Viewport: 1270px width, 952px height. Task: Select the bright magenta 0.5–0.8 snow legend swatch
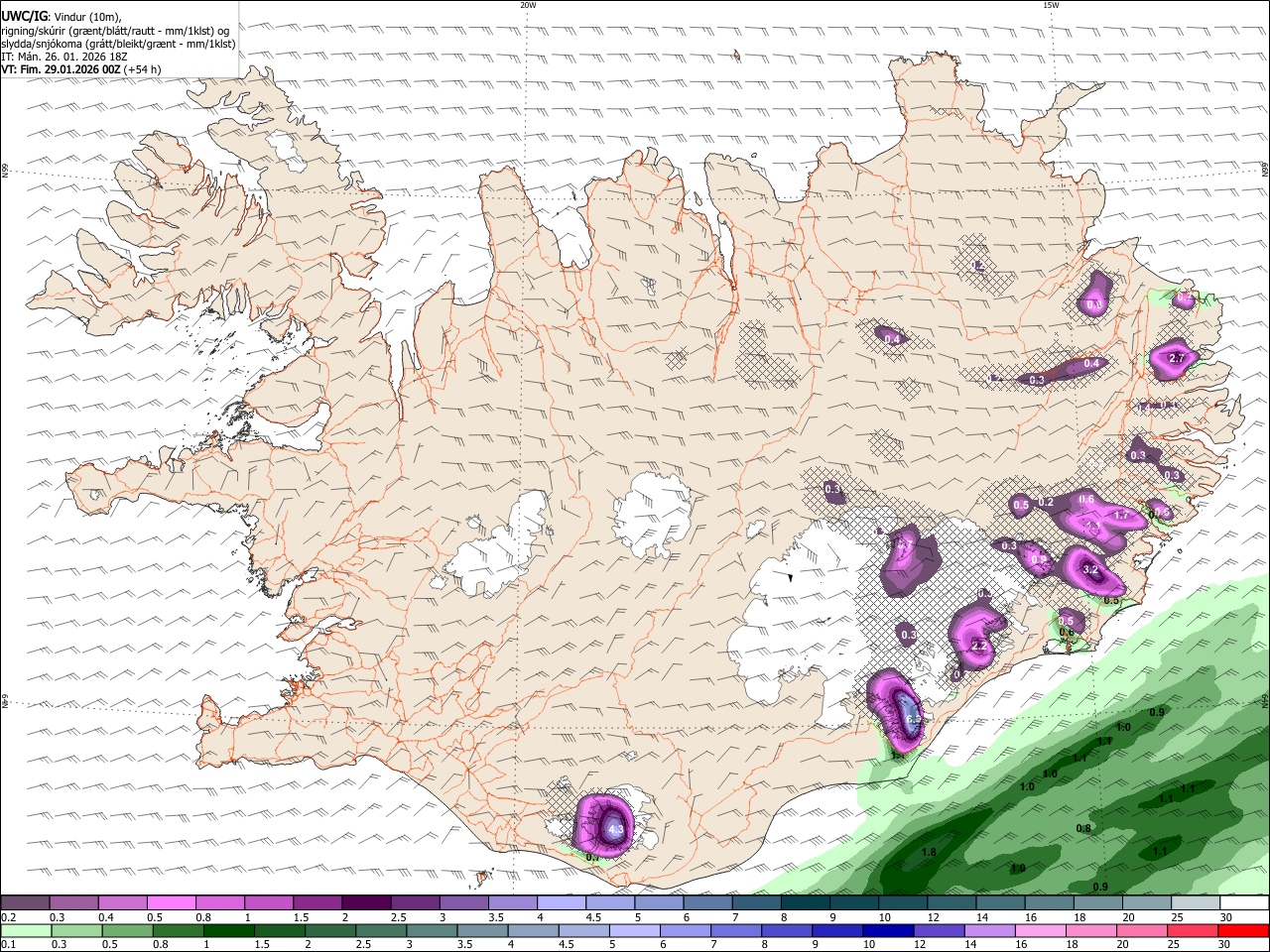[171, 902]
